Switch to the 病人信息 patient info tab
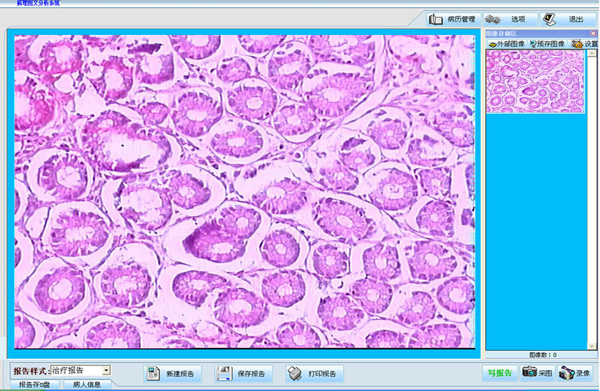Viewport: 600px width, 391px height. click(x=87, y=384)
